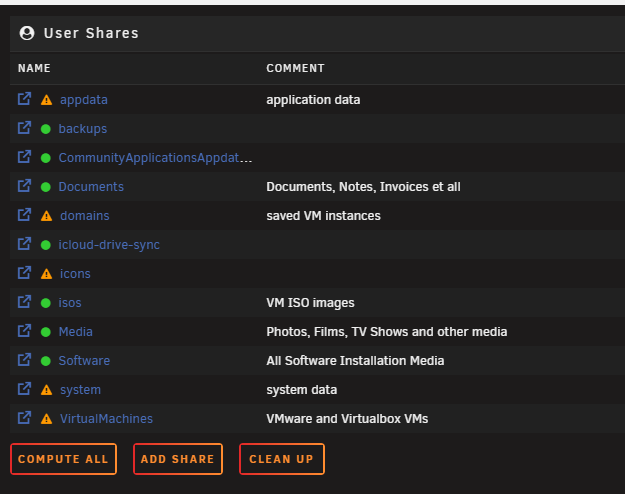Open the VirtualMachines share link

click(106, 419)
